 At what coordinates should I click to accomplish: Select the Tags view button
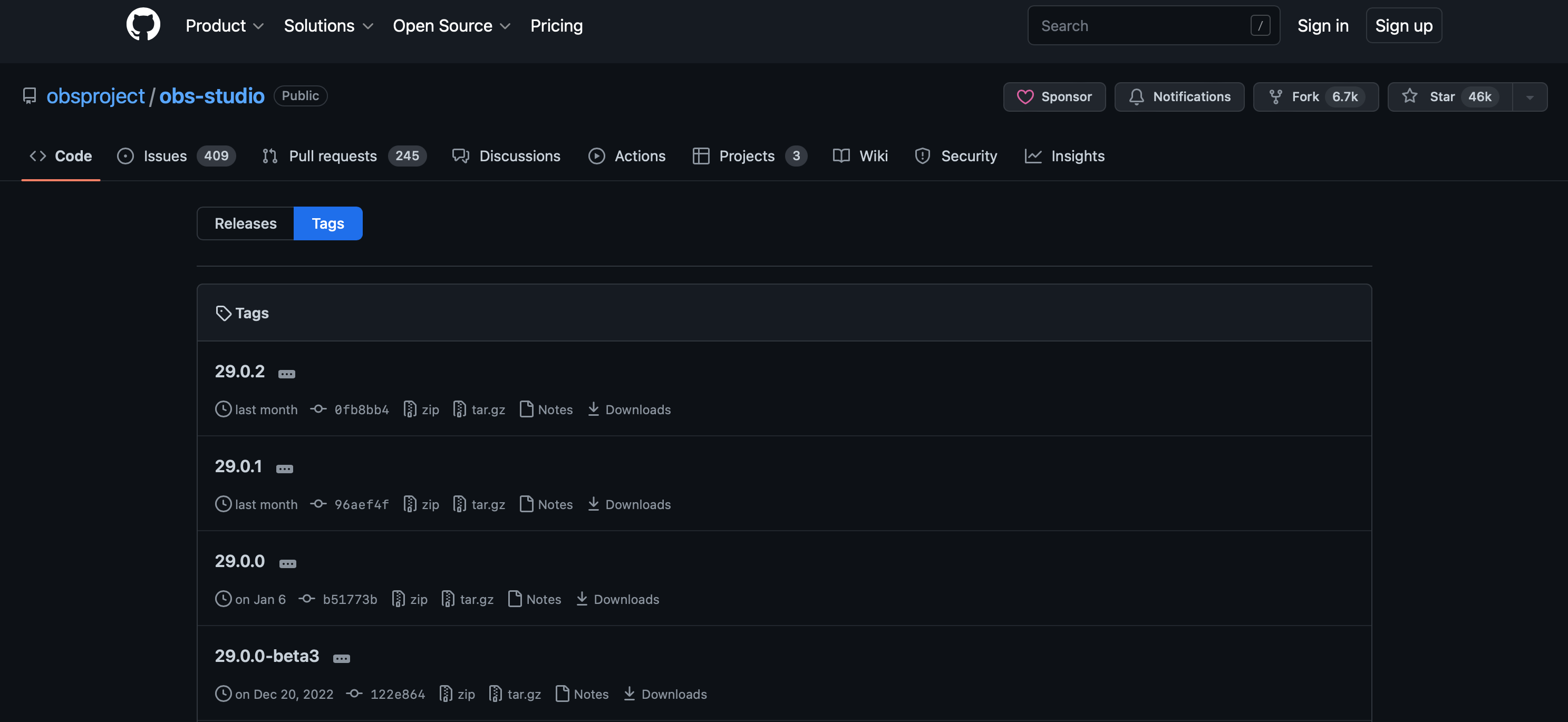point(328,223)
